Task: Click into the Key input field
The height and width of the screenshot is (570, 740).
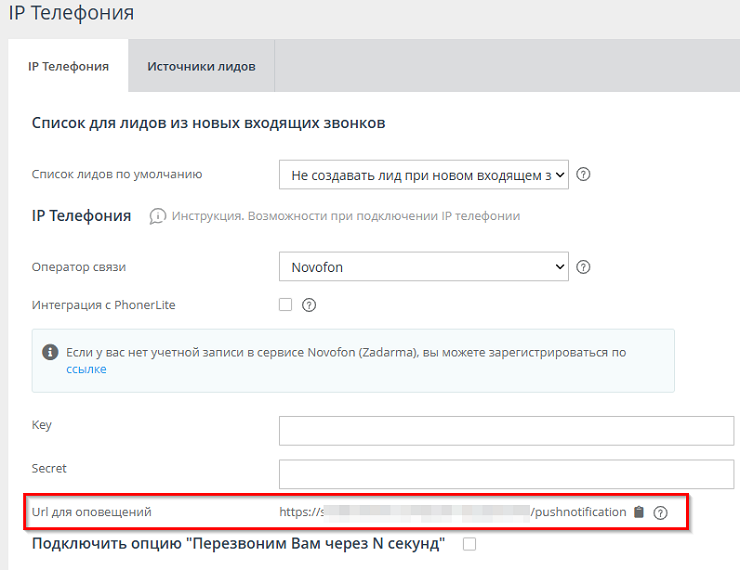Action: [x=506, y=430]
